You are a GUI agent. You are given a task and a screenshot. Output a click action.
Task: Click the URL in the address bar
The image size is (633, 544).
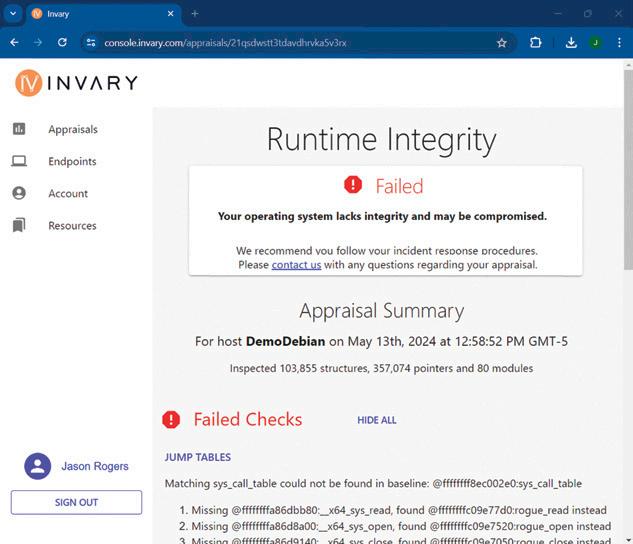click(225, 43)
